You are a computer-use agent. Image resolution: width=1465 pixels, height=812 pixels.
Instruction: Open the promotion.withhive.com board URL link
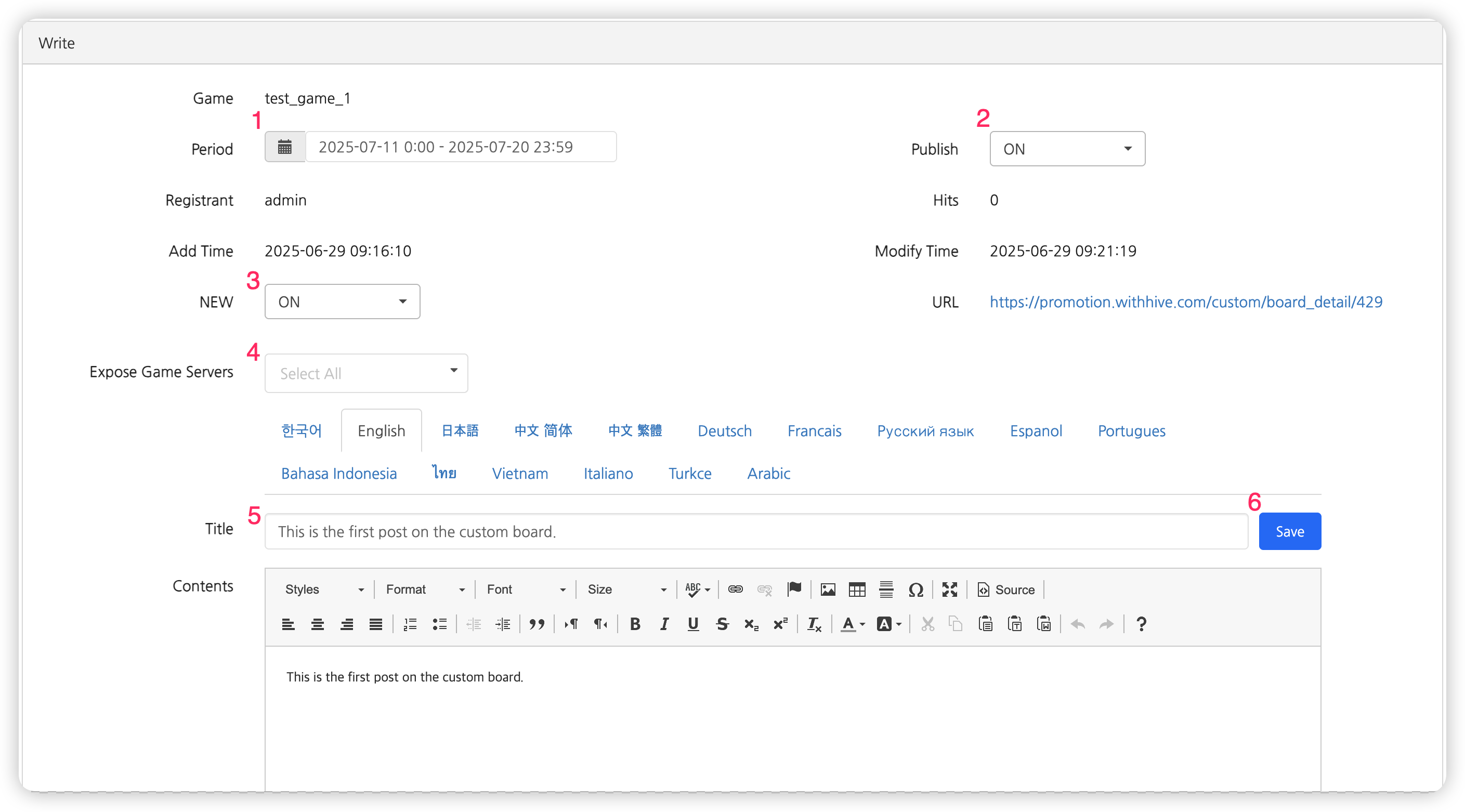tap(1186, 302)
